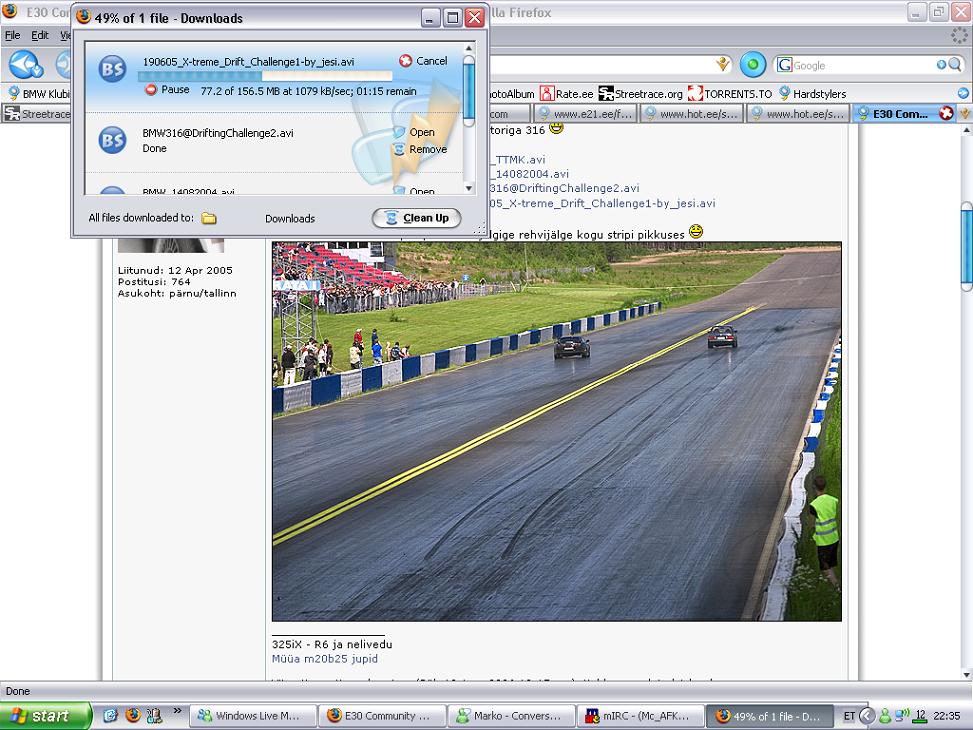The image size is (973, 730).
Task: Open the address bar bookmark dropdown icon
Action: click(x=722, y=64)
